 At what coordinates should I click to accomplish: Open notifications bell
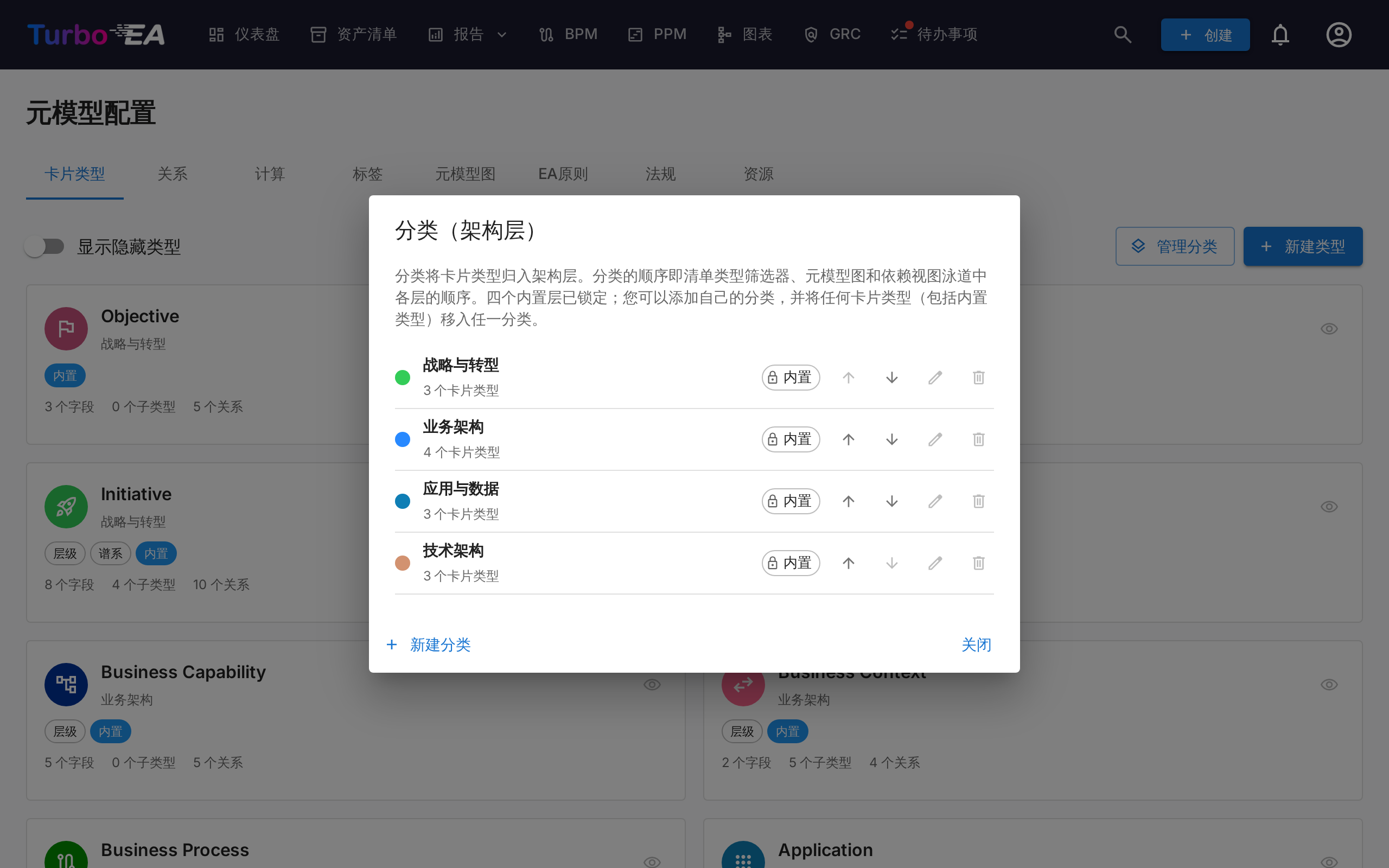1280,34
